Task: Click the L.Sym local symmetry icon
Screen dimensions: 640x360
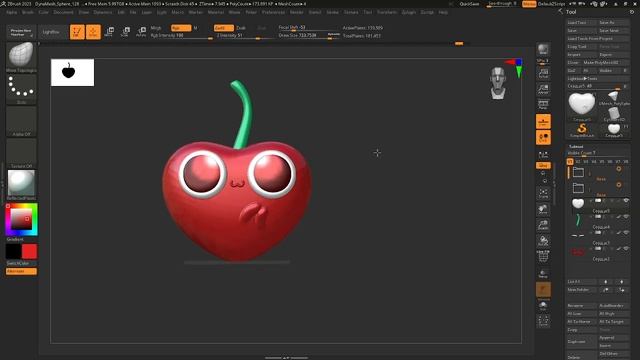Action: pos(543,155)
